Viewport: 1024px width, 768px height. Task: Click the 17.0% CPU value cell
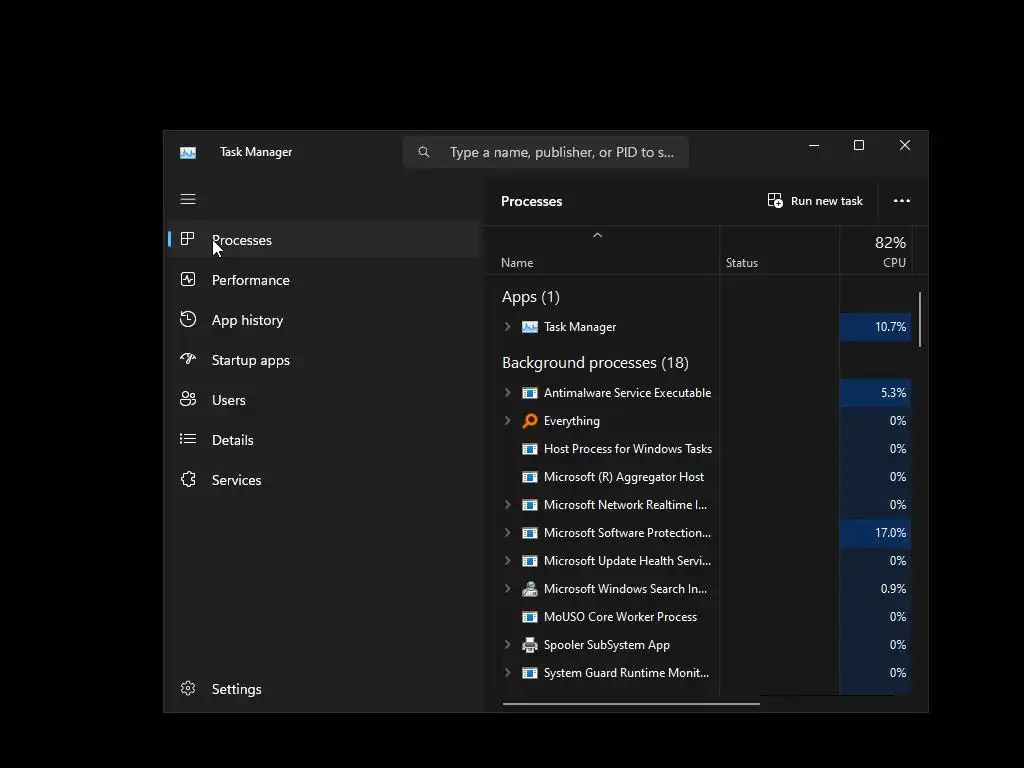[x=876, y=533]
